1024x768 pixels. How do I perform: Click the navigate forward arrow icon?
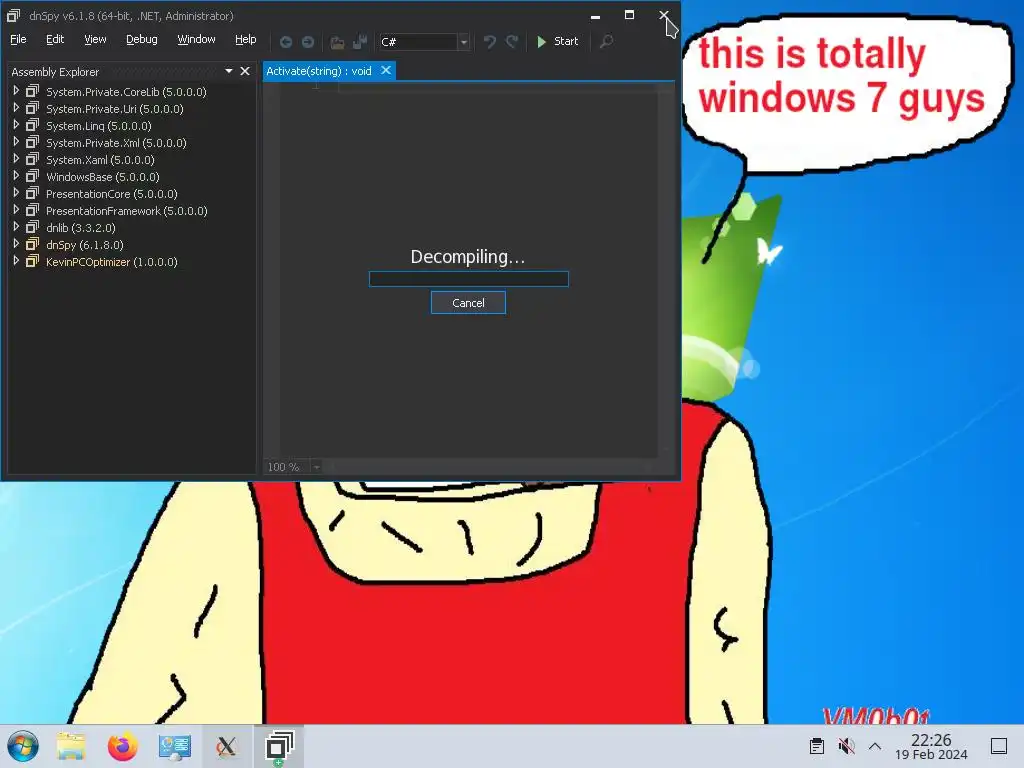click(308, 42)
